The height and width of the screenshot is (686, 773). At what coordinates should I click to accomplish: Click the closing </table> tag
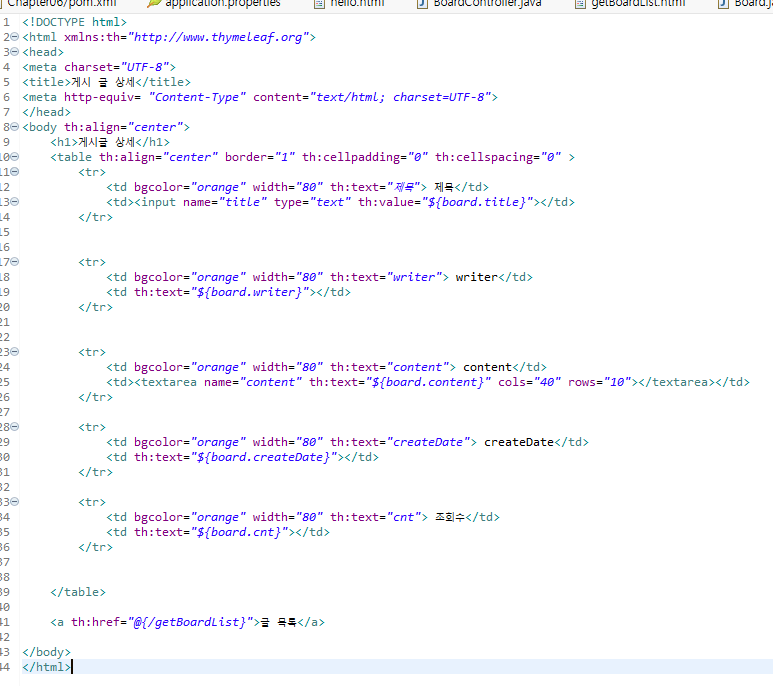coord(78,592)
